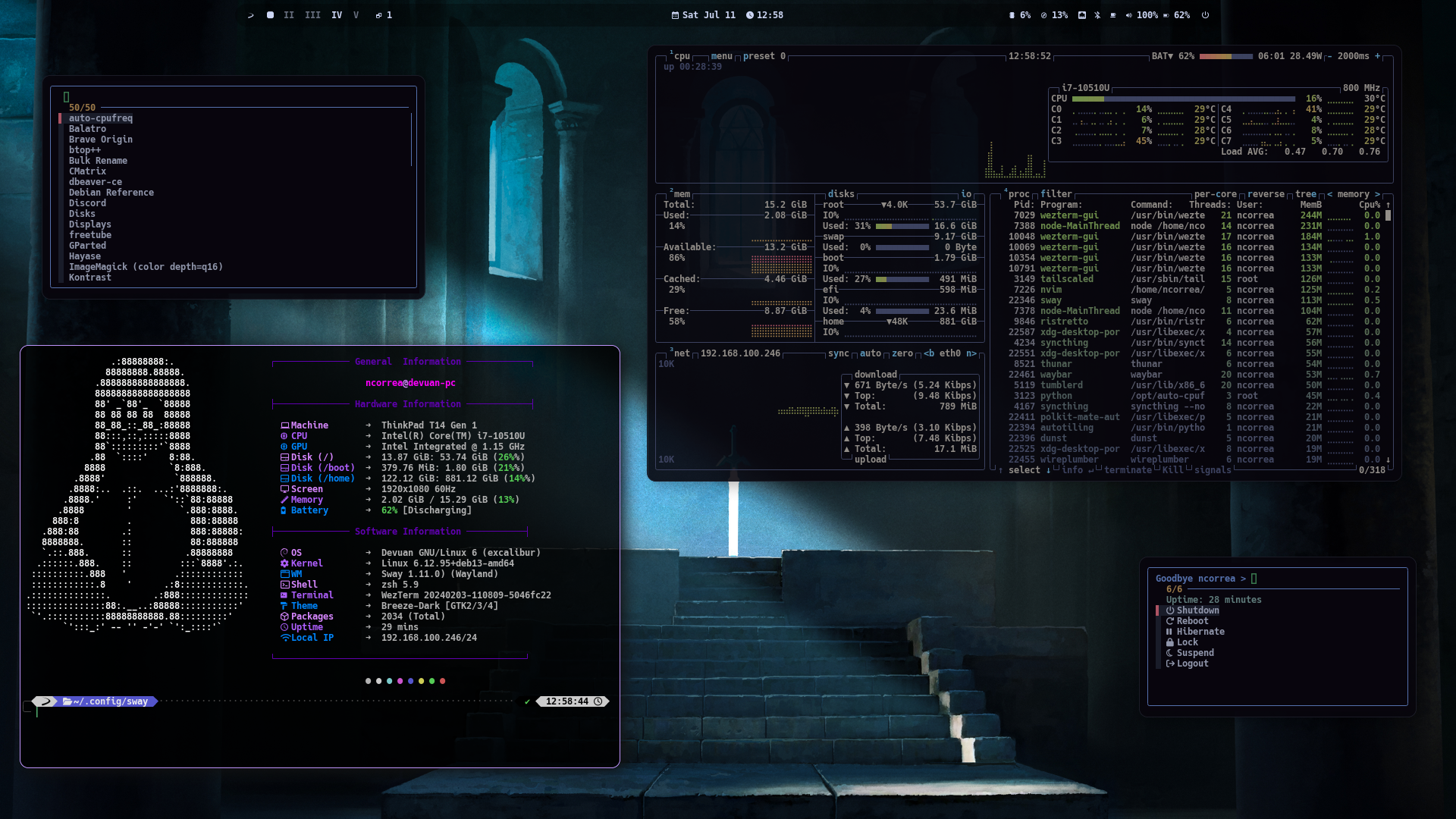Click the right arrow after memory sort

coord(1377,194)
